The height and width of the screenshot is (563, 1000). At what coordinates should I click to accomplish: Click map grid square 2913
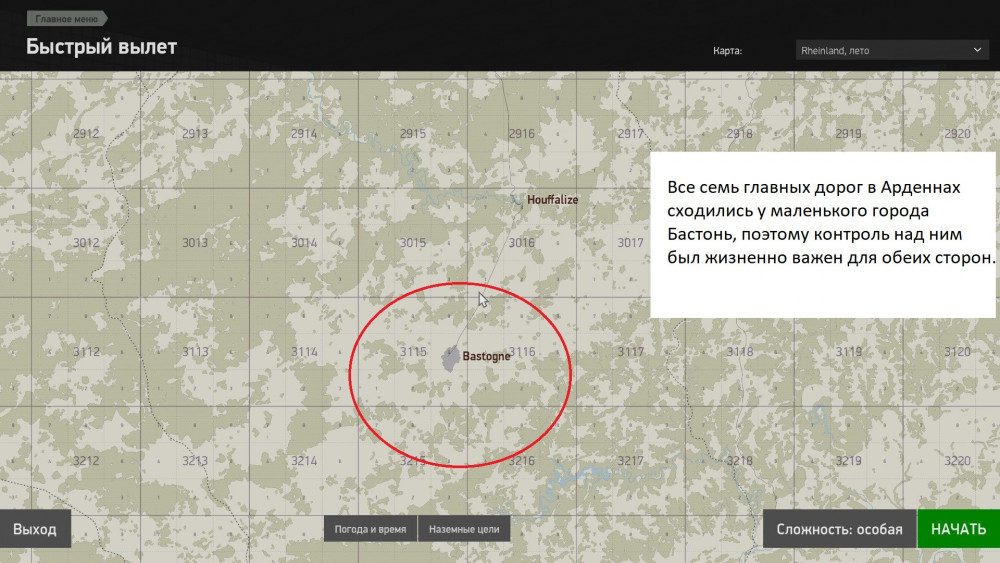(x=195, y=133)
